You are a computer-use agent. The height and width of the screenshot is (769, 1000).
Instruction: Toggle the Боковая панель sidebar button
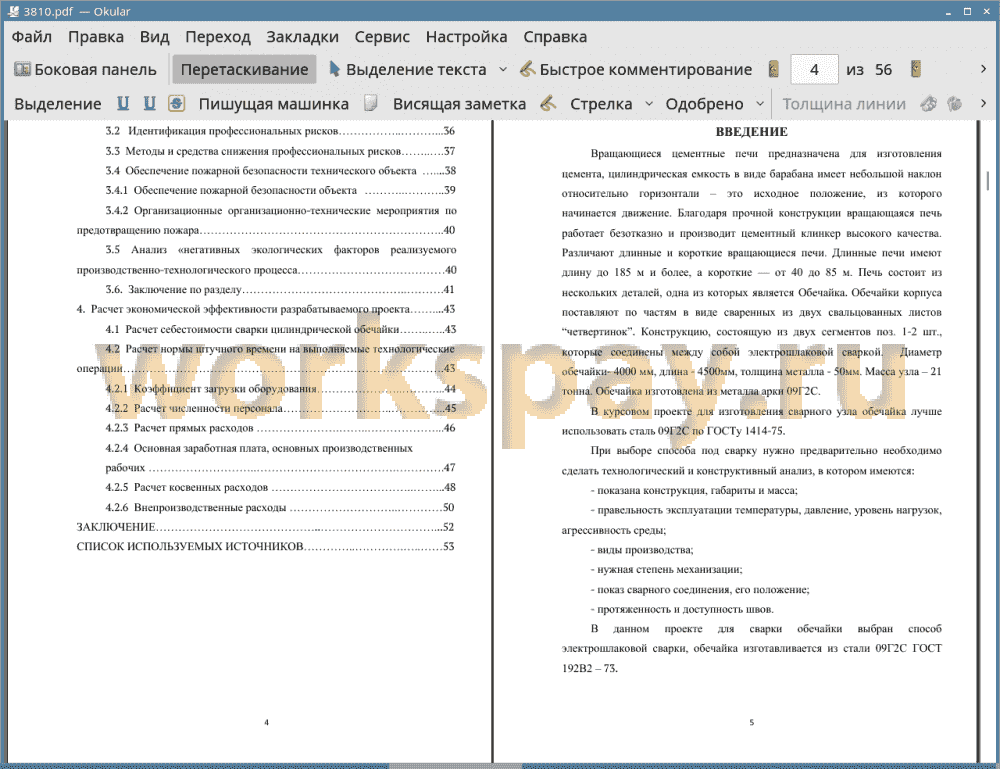point(85,70)
